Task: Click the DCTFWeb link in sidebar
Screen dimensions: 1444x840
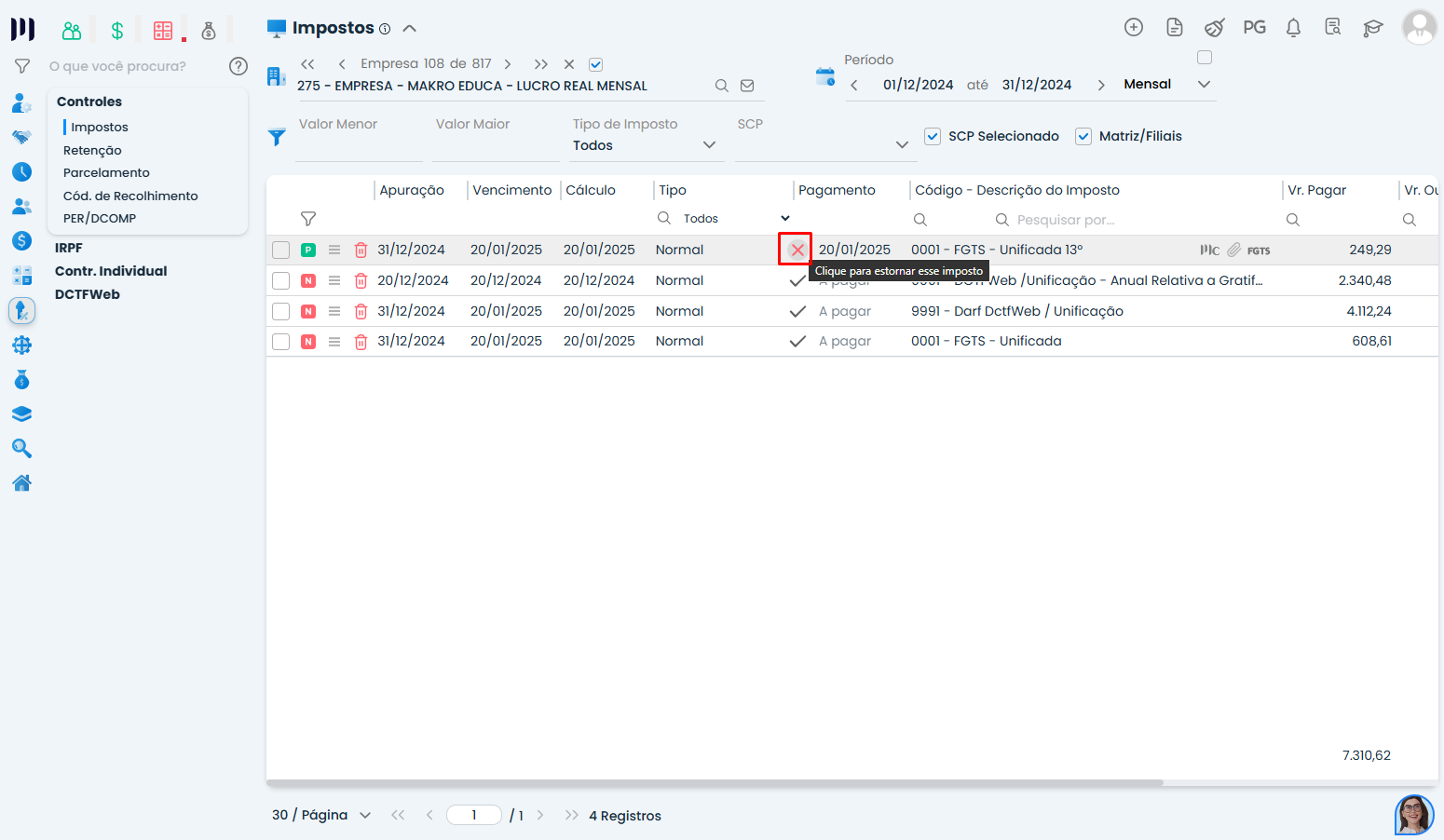Action: [x=88, y=294]
